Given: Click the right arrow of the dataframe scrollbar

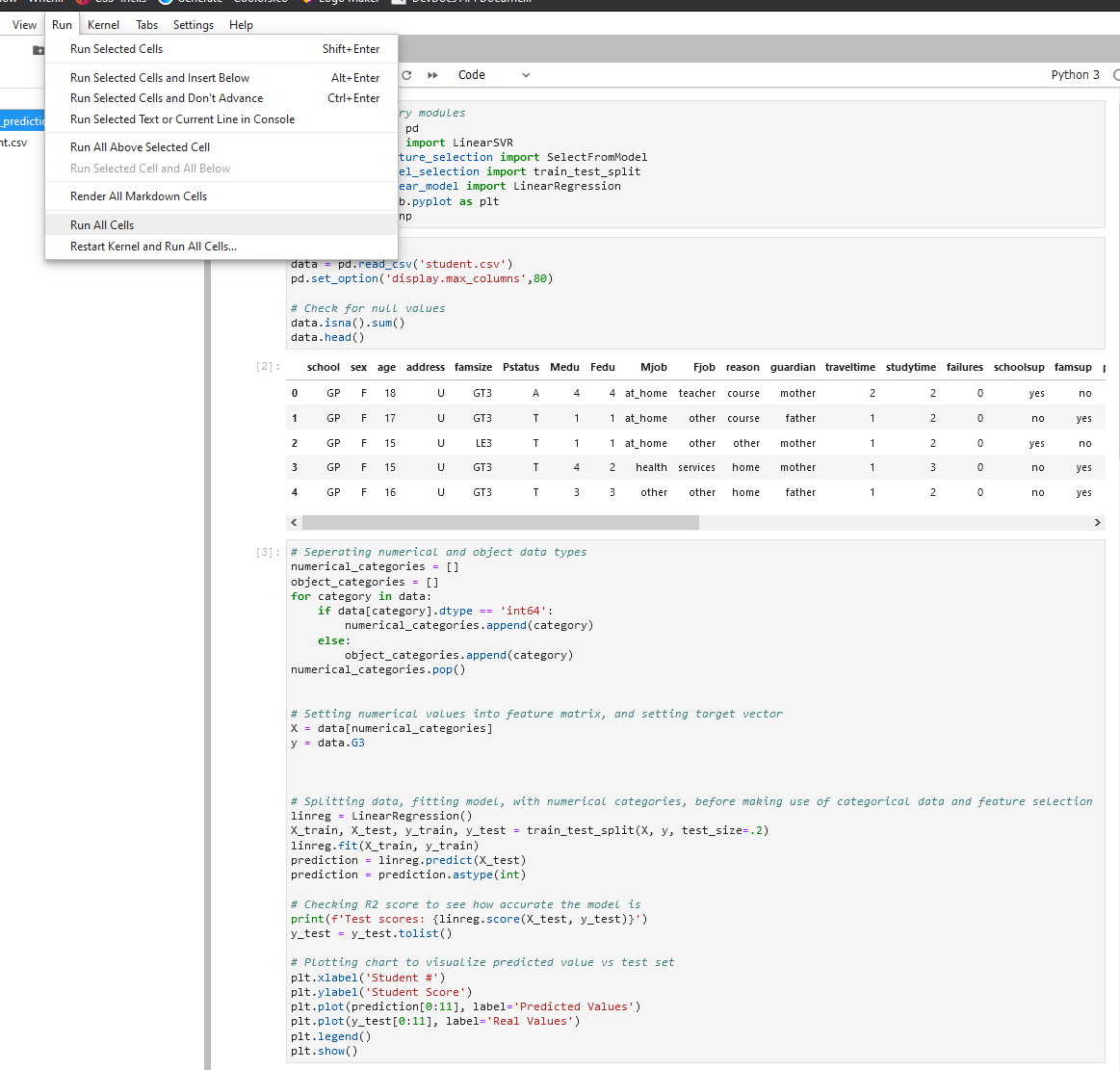Looking at the screenshot, I should point(1097,523).
